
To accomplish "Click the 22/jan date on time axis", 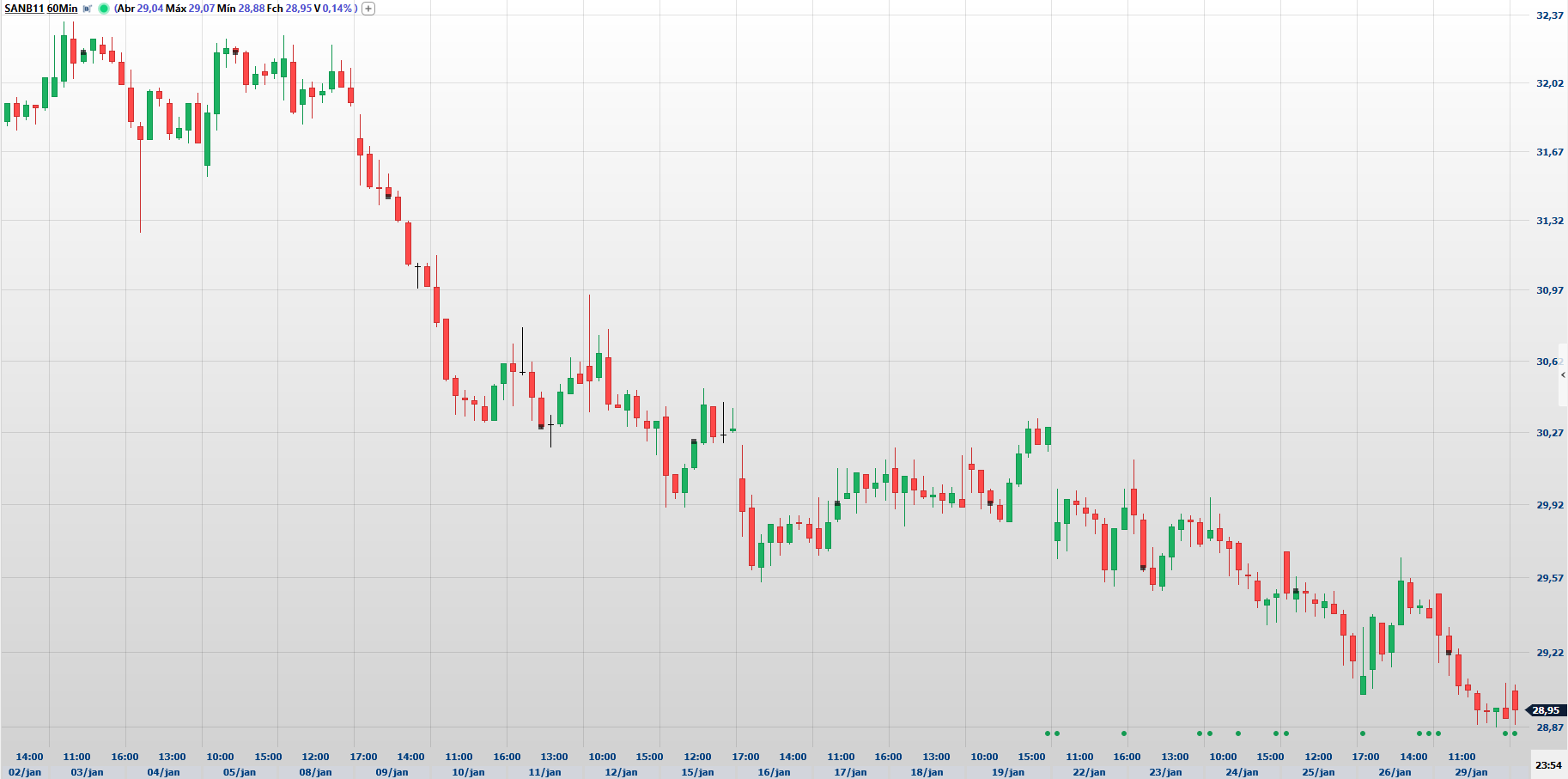I will click(x=1089, y=772).
